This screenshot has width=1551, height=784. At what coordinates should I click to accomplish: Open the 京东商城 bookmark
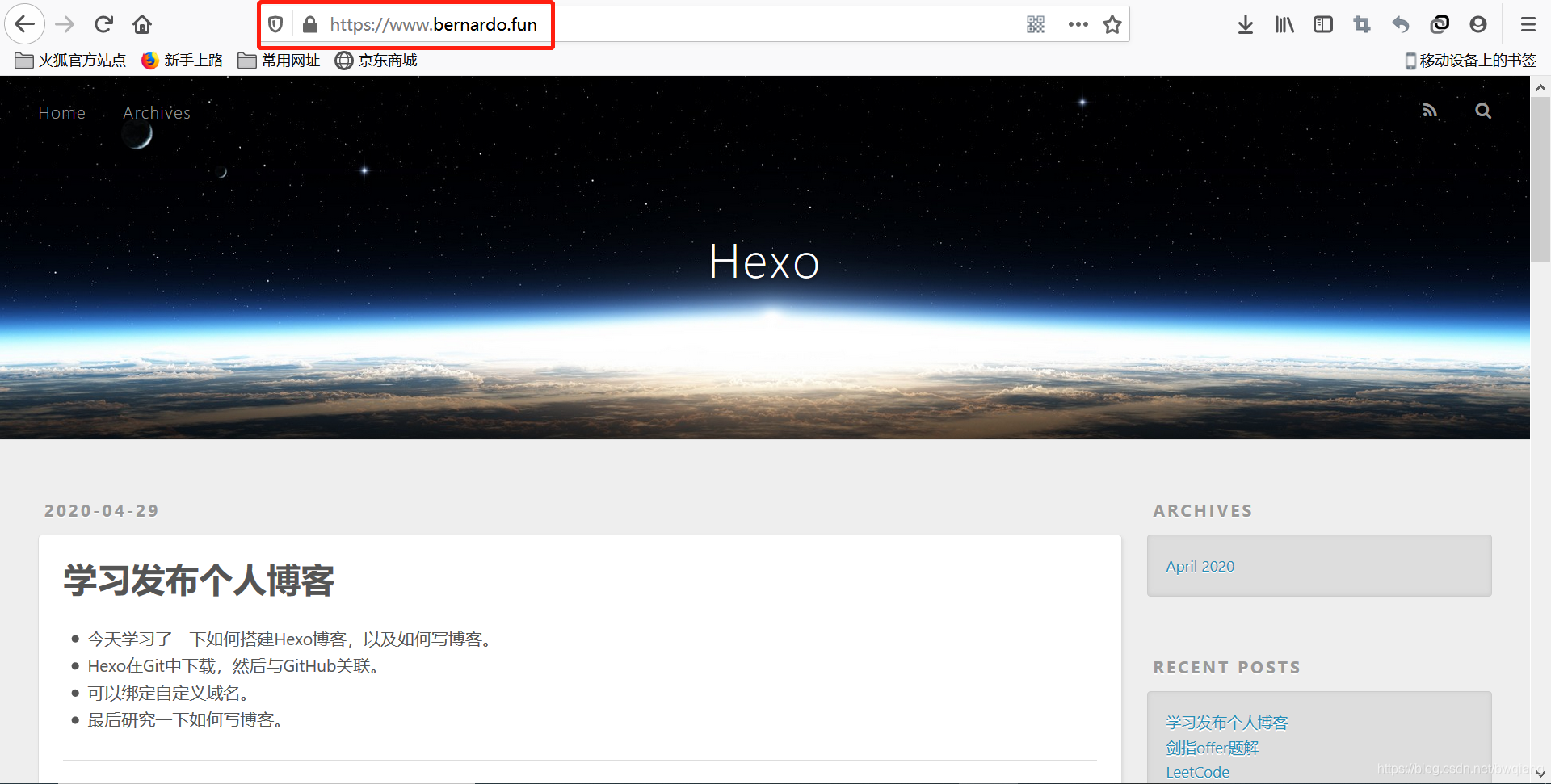coord(376,61)
